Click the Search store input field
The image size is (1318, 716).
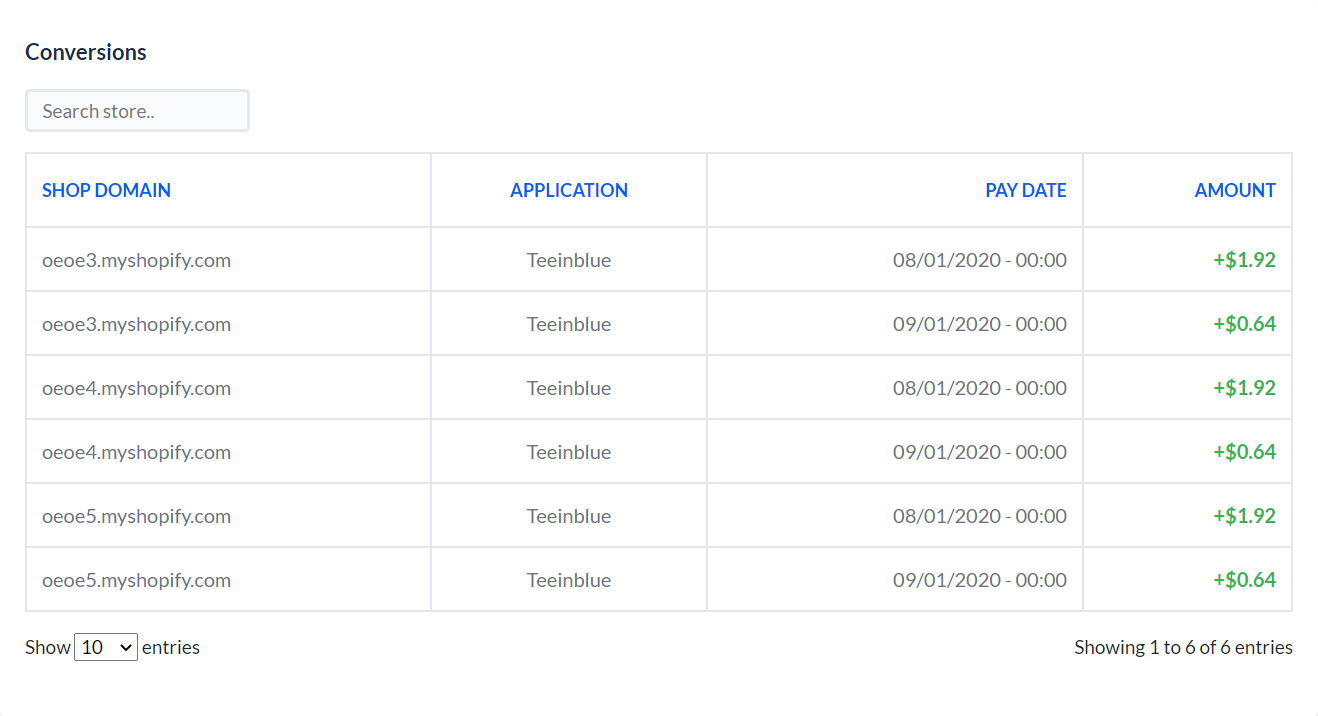coord(137,111)
